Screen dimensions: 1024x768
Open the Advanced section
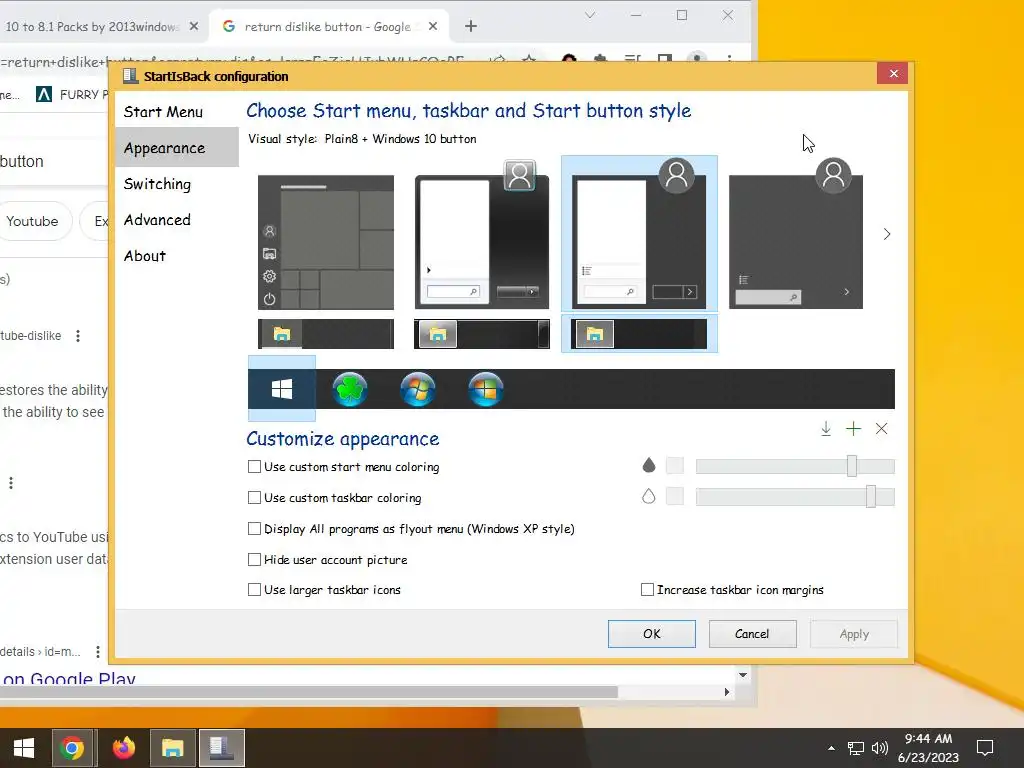tap(157, 220)
